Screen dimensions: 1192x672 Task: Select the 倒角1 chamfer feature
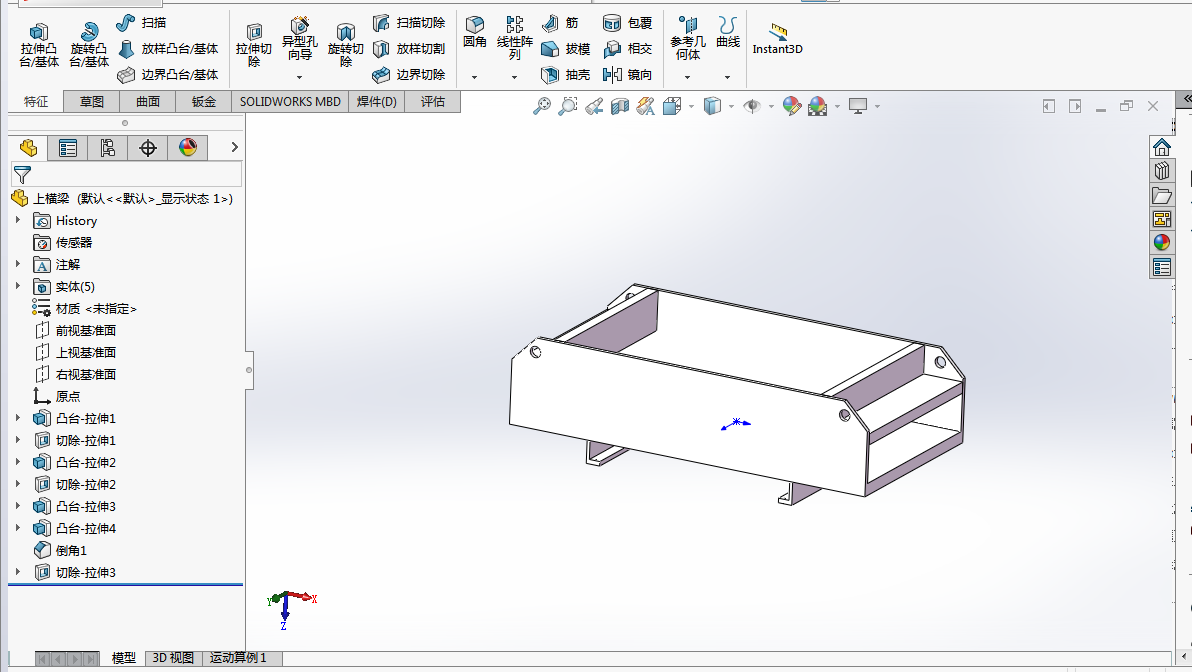[61, 550]
